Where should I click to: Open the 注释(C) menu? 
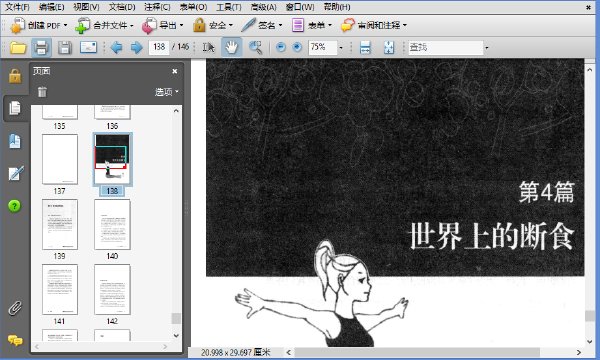(157, 7)
